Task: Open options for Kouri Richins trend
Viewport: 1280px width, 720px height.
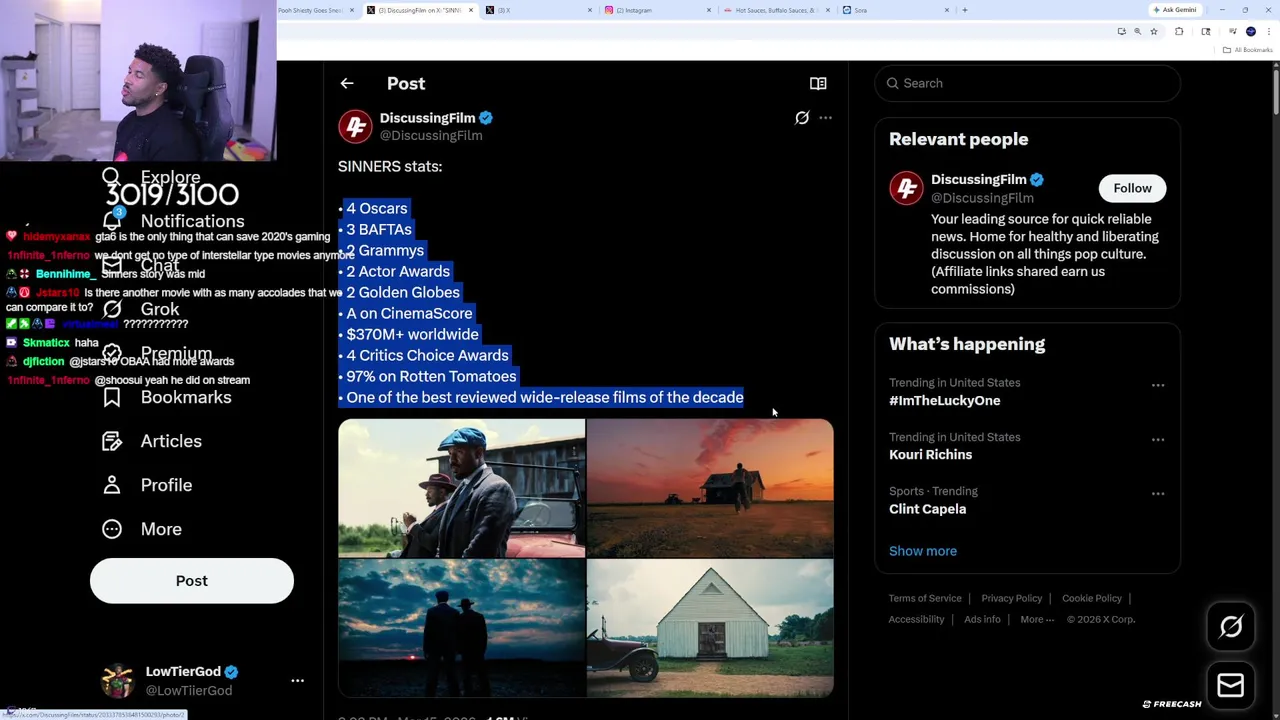Action: (1158, 439)
